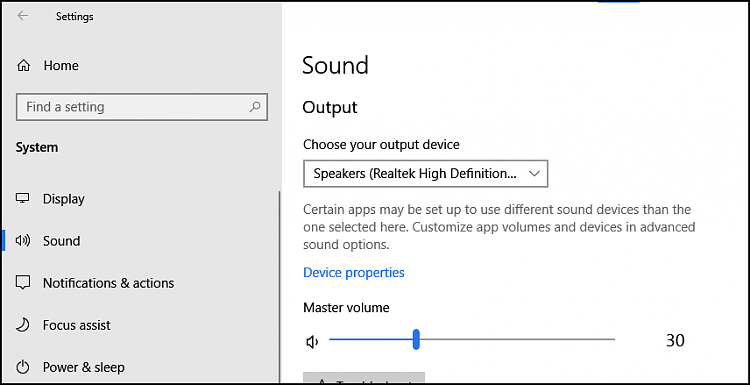Open Display settings
750x385 pixels.
64,198
